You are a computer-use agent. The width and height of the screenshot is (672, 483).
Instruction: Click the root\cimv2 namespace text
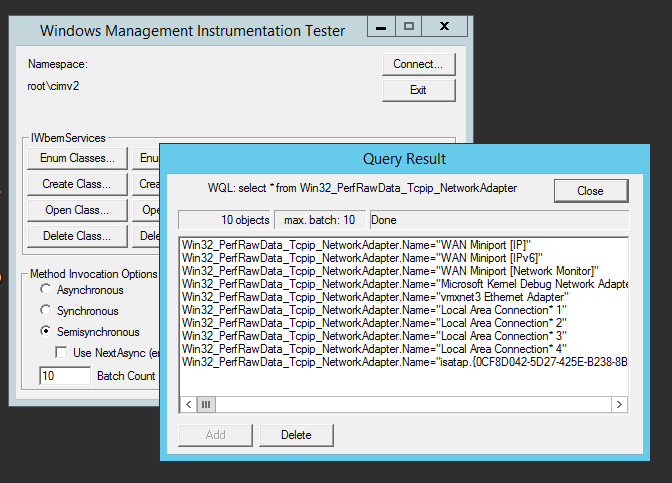[x=53, y=86]
